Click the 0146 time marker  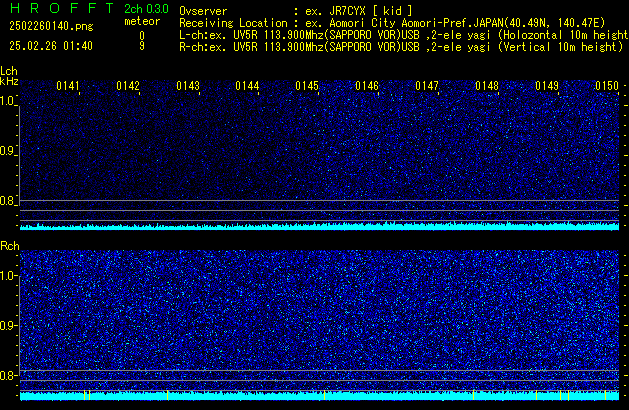[x=367, y=86]
